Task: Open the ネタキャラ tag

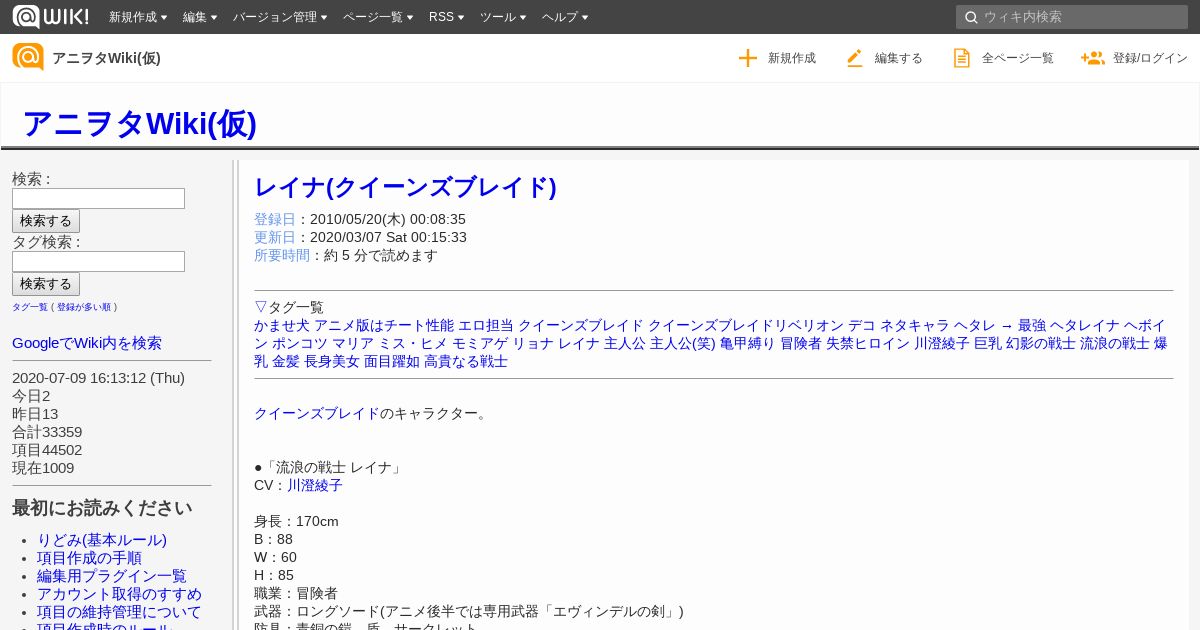Action: pos(915,325)
